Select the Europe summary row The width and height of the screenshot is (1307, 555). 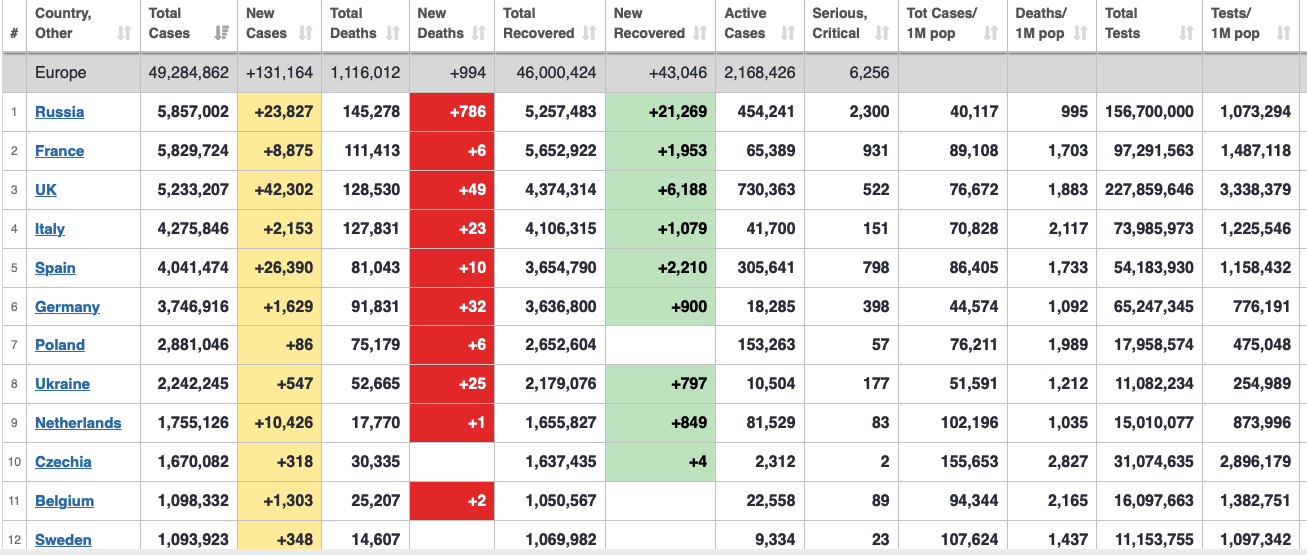pos(653,73)
